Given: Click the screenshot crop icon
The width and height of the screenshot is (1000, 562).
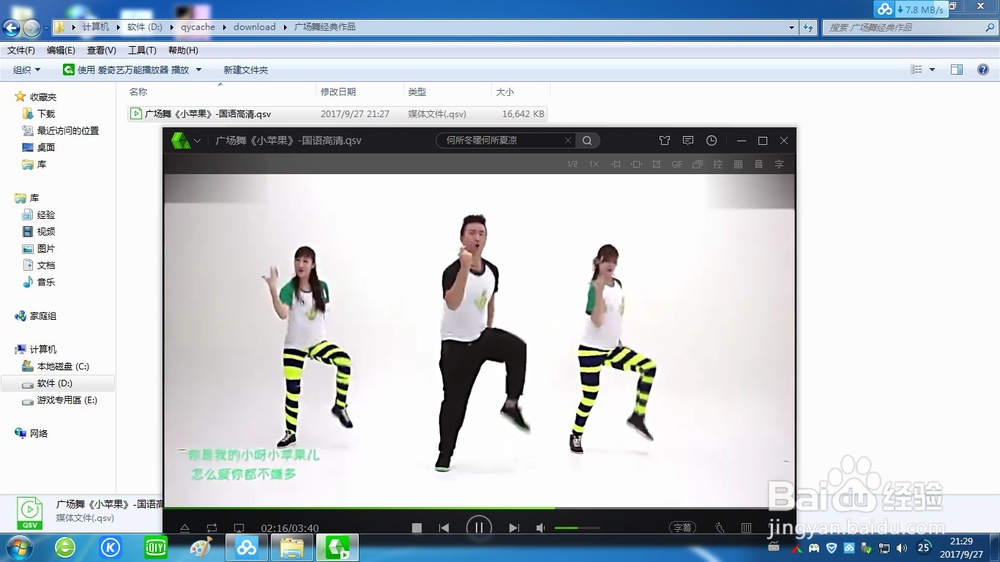Looking at the screenshot, I should 656,165.
